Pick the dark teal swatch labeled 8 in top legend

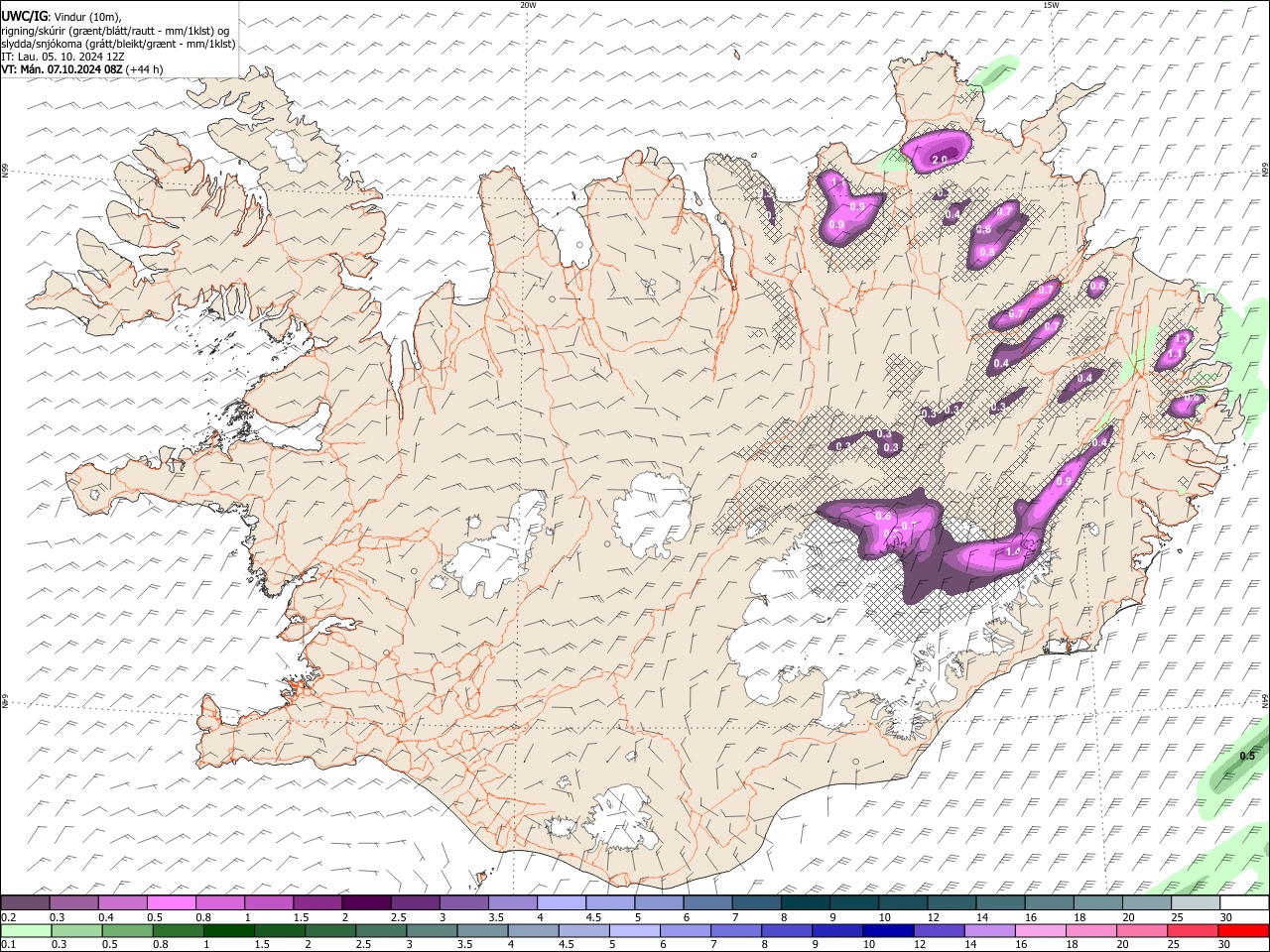point(805,902)
